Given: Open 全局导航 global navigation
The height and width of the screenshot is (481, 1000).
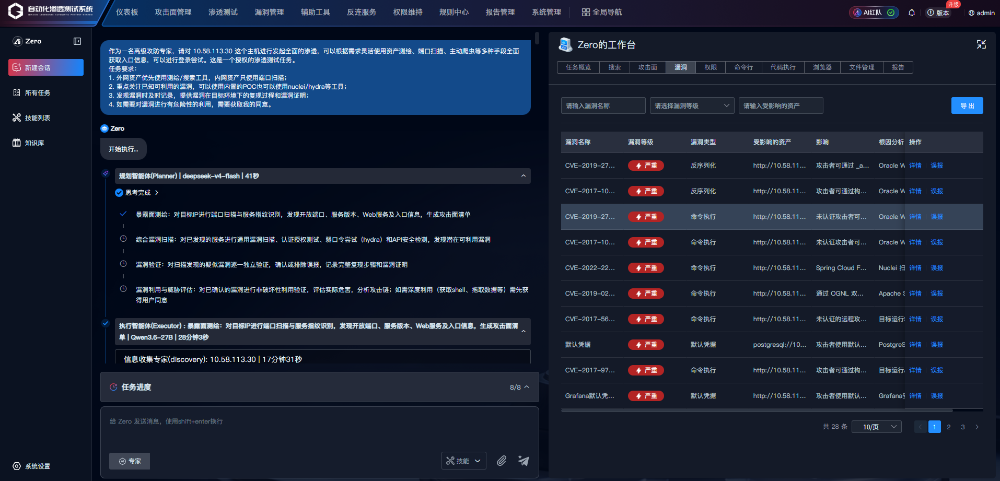Looking at the screenshot, I should coord(602,12).
